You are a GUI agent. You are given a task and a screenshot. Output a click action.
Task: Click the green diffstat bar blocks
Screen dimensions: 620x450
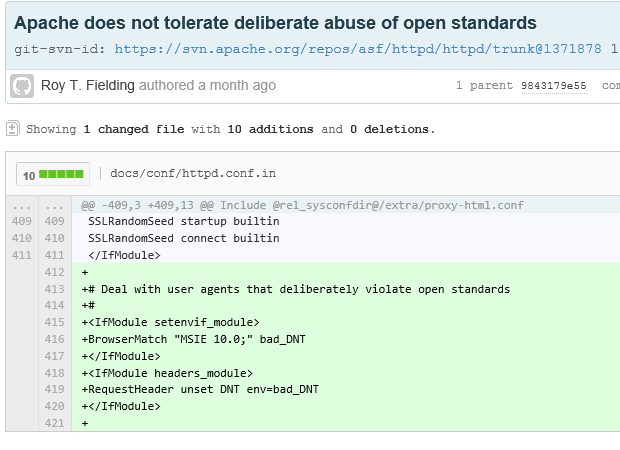[61, 174]
